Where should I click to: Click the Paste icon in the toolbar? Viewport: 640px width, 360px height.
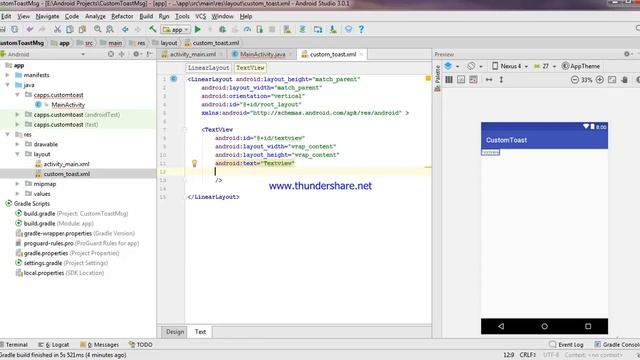click(82, 29)
